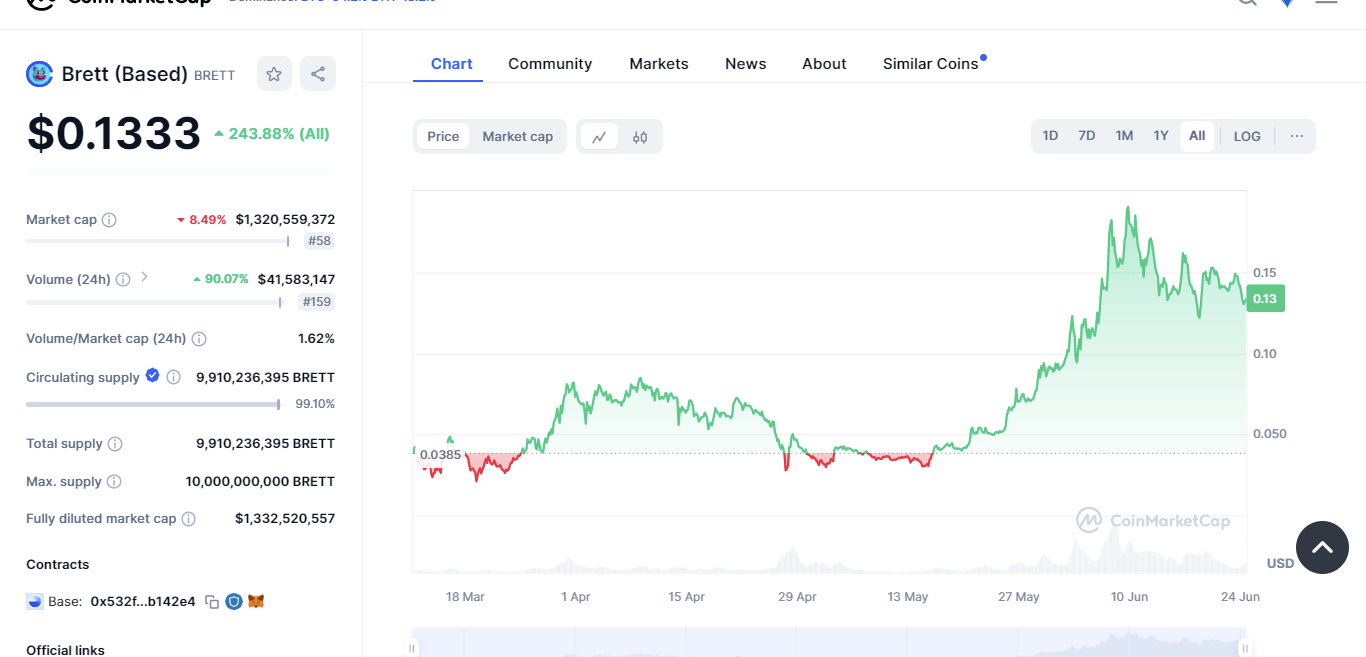Open the News tab
The width and height of the screenshot is (1366, 657).
coord(746,64)
